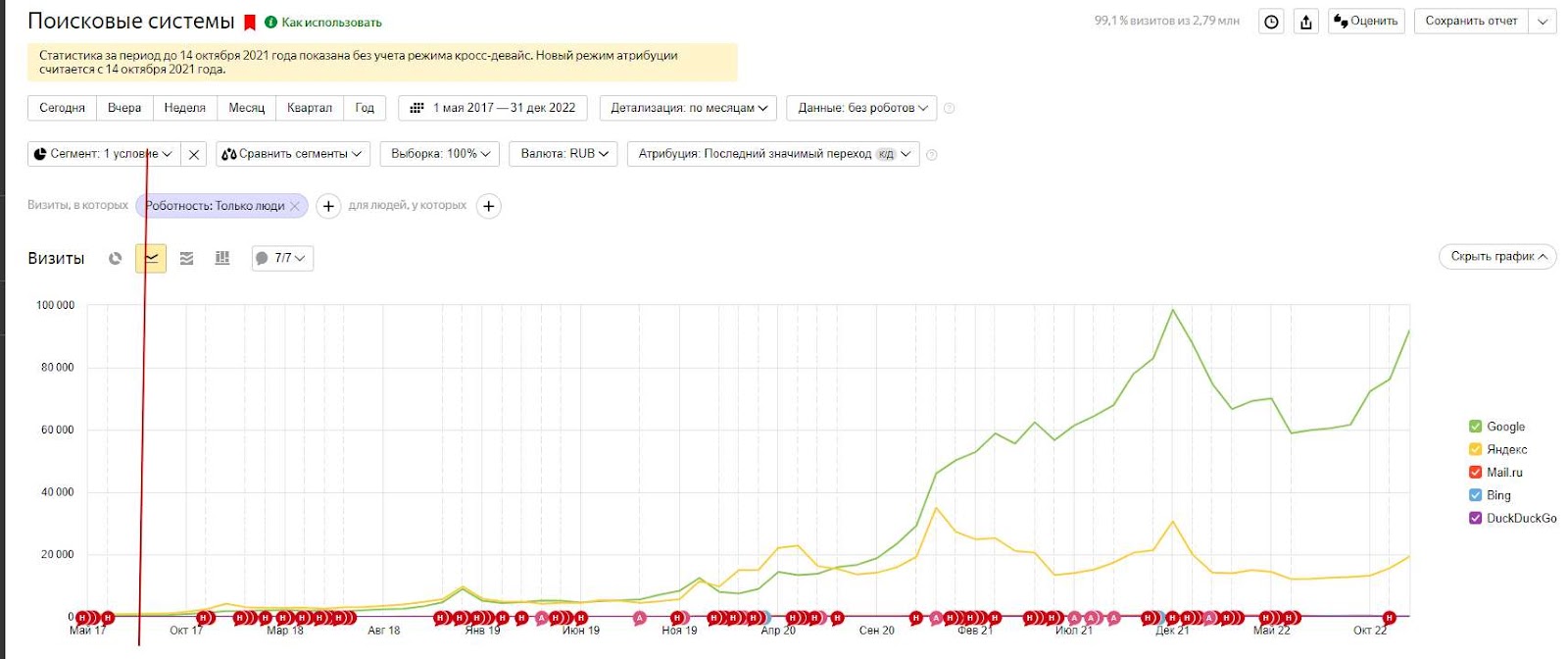The height and width of the screenshot is (659, 1568).
Task: Expand the Атрибуция dropdown
Action: 773,154
